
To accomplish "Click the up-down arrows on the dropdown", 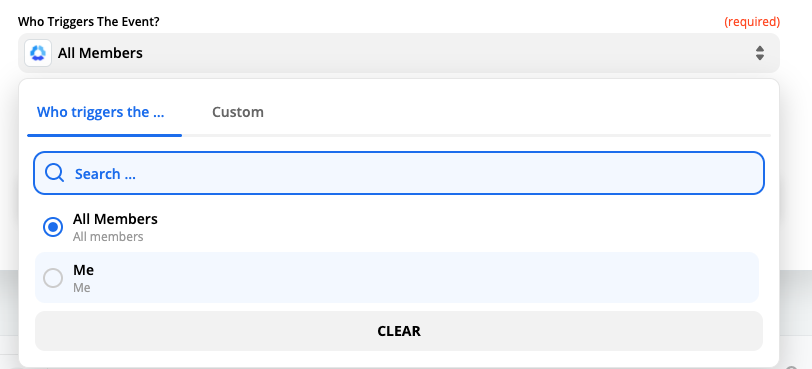I will click(x=760, y=53).
